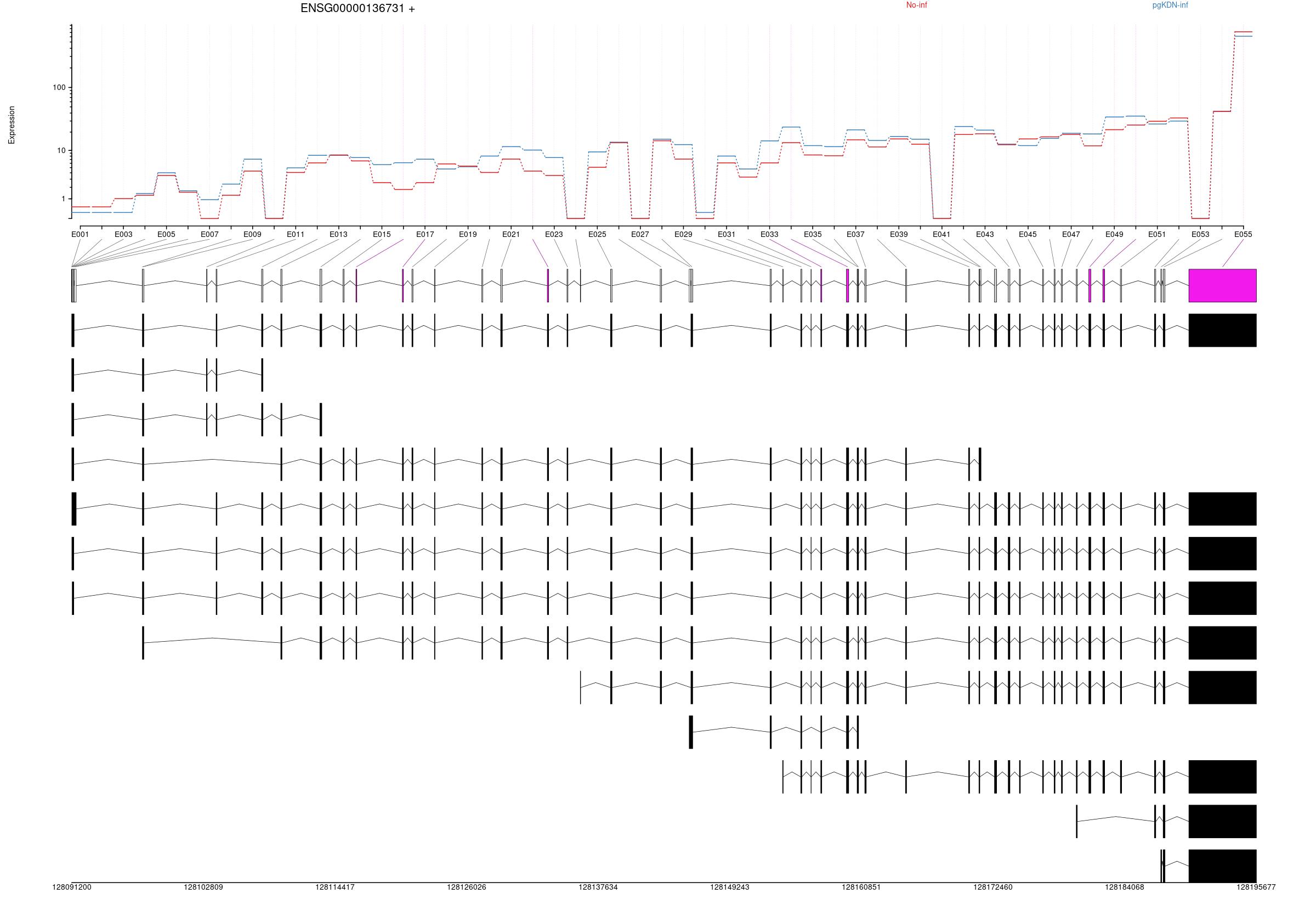Screen dimensions: 1316x899
Task: Click exon label E047
Action: [x=1071, y=234]
